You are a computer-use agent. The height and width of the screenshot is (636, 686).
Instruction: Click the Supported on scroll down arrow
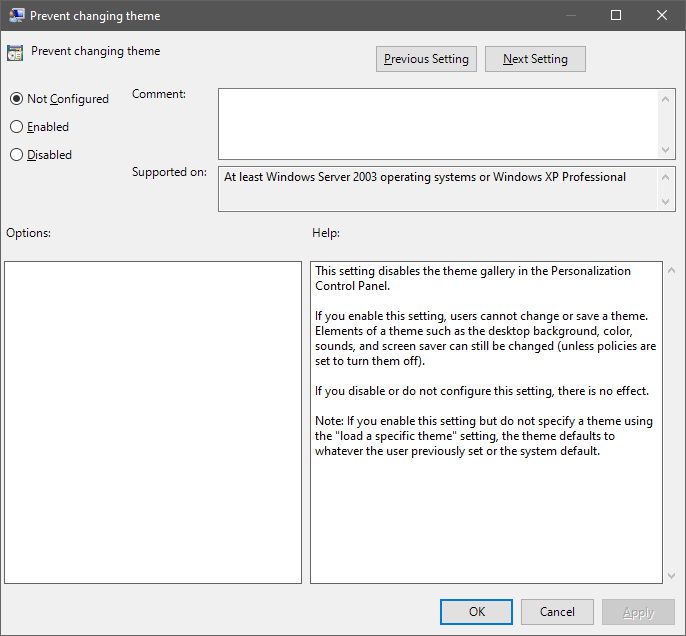667,202
